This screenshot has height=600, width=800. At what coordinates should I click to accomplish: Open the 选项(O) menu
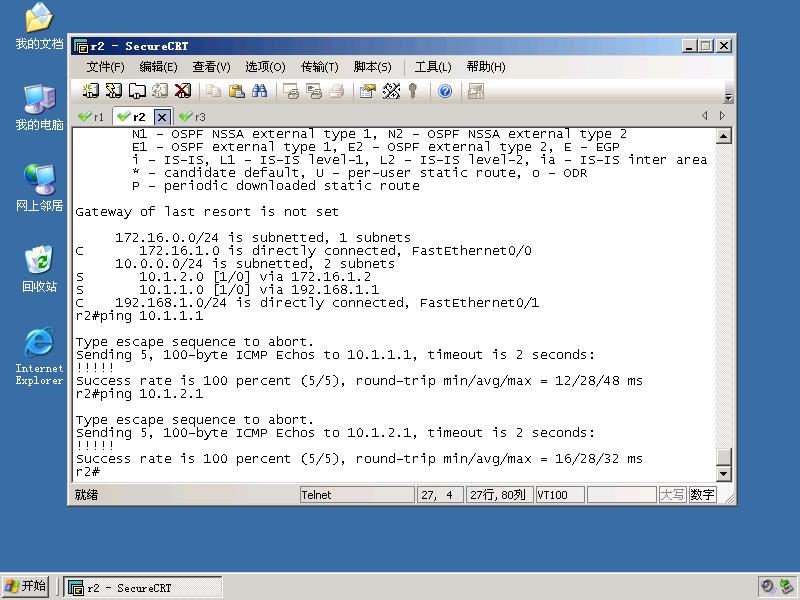point(265,67)
